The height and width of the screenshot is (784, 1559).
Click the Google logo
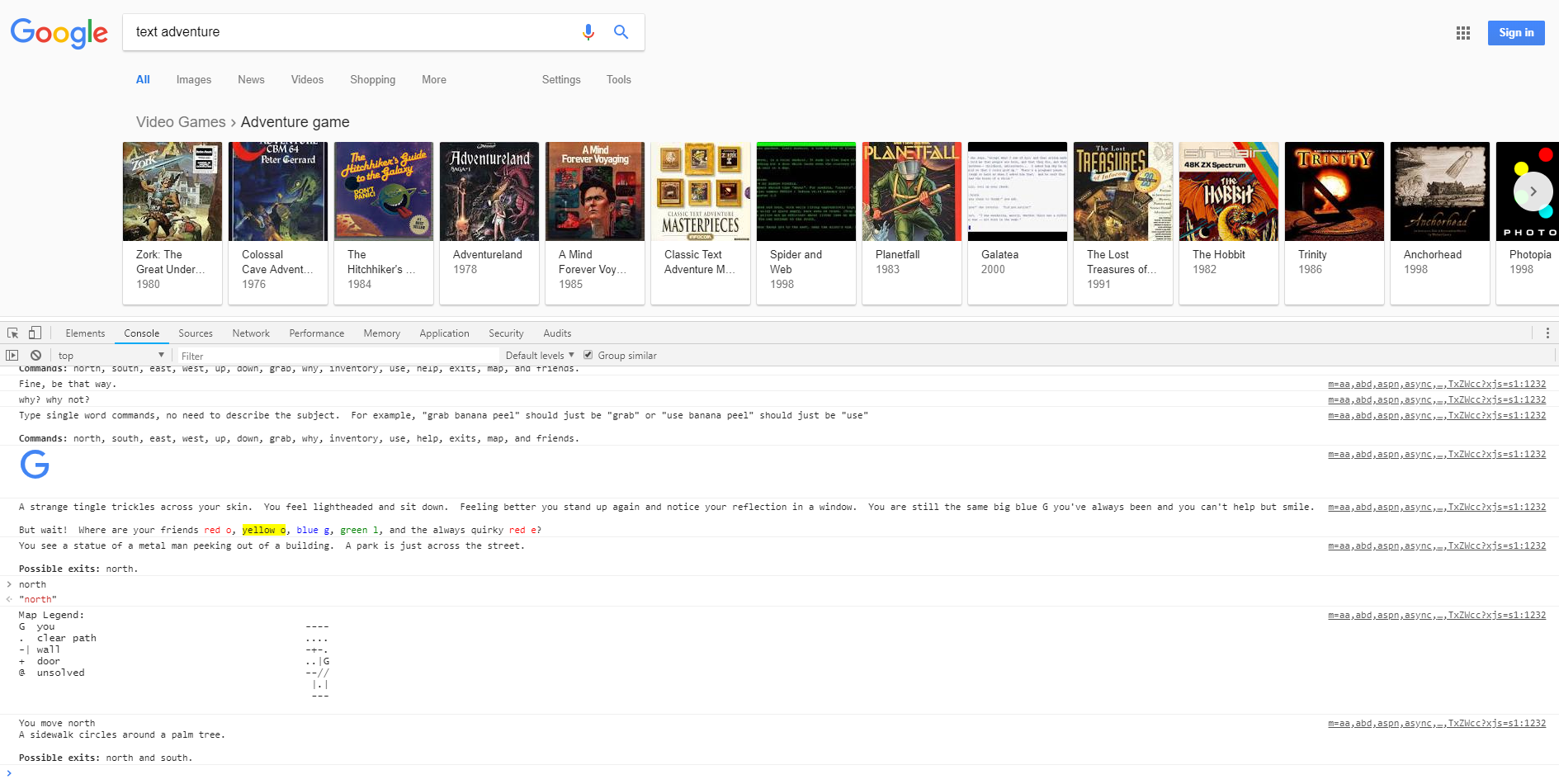[59, 33]
